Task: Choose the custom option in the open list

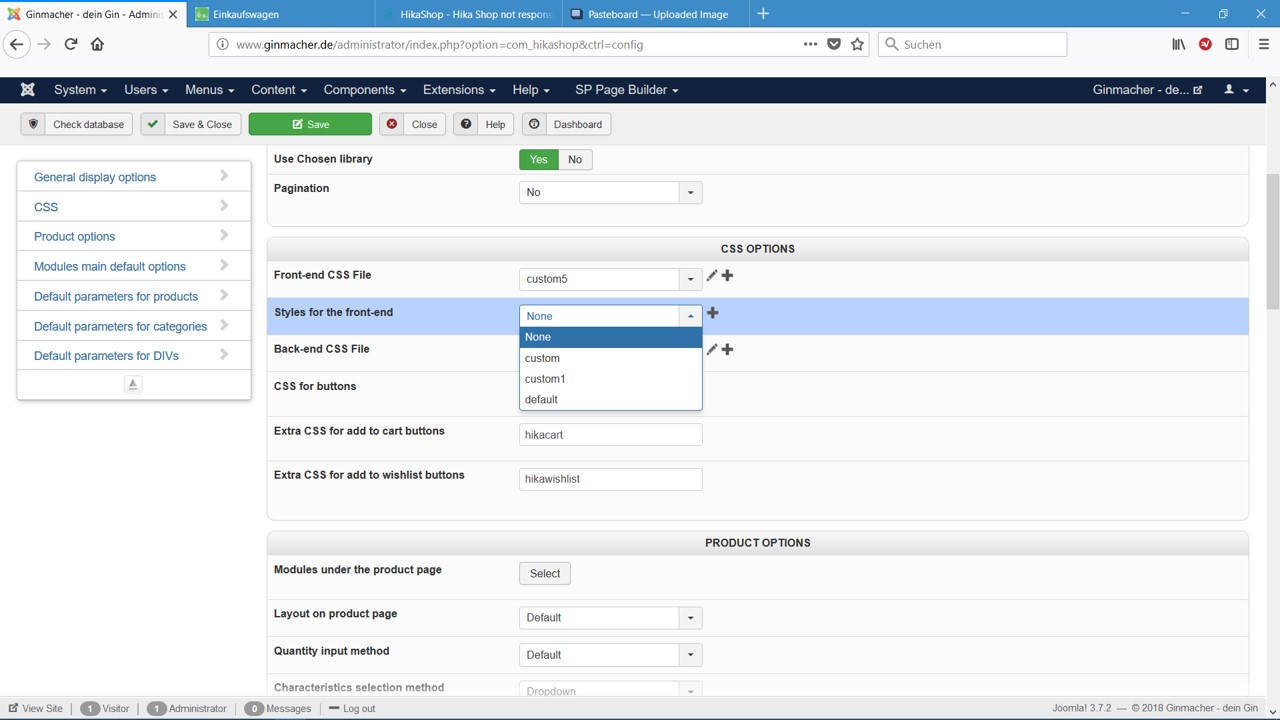Action: 610,358
